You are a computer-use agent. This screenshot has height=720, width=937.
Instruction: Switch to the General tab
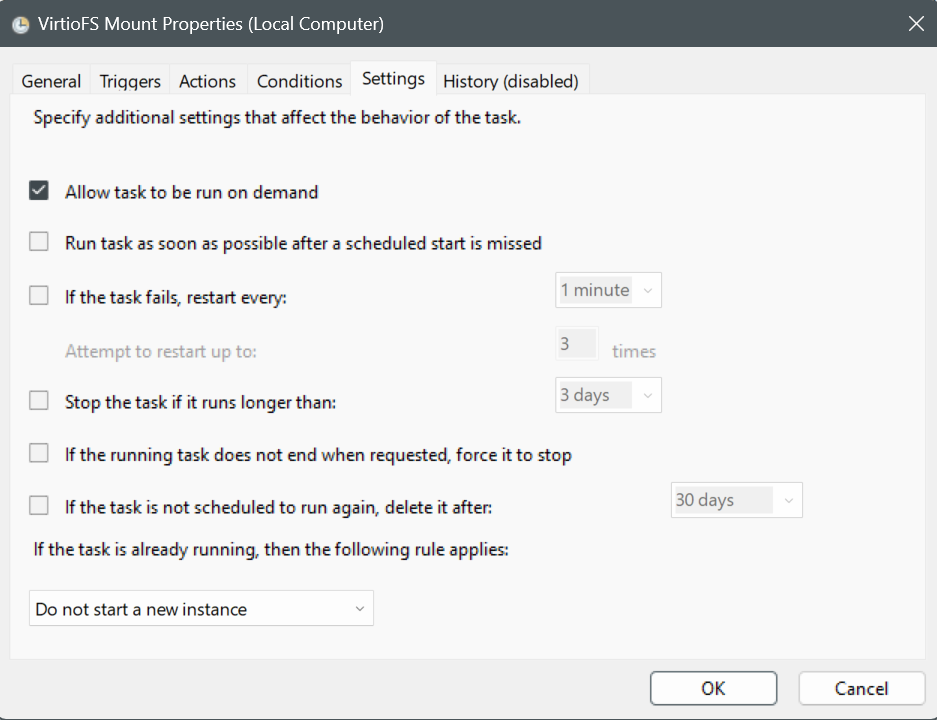click(51, 81)
